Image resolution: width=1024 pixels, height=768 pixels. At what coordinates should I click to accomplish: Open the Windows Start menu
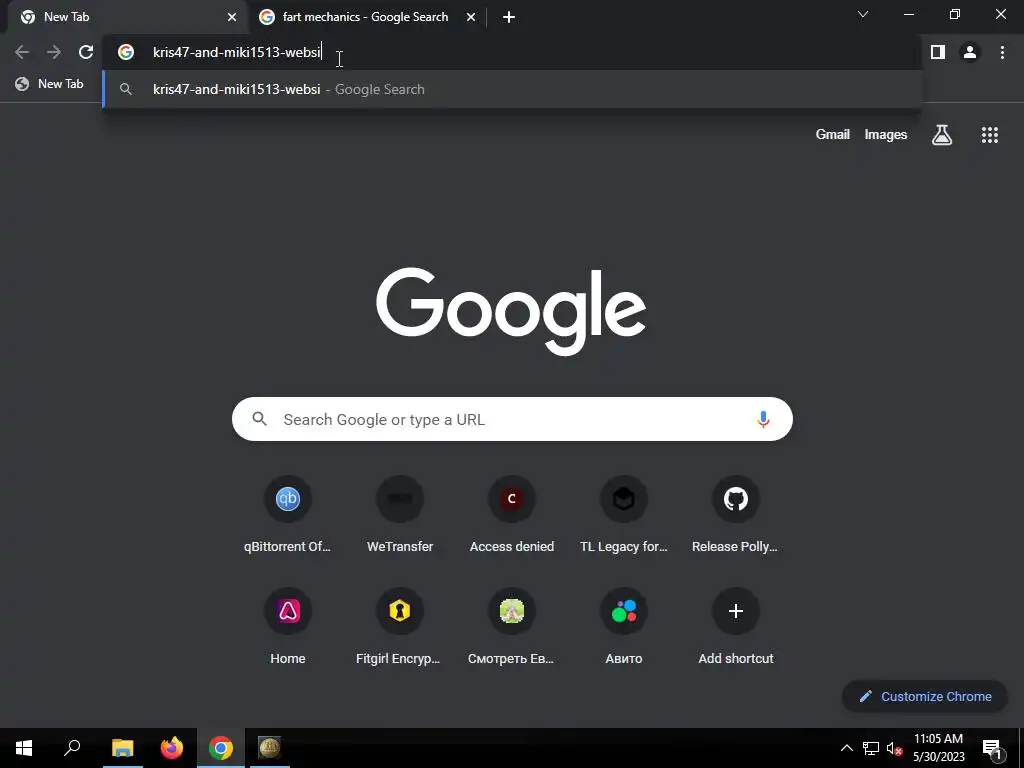pyautogui.click(x=24, y=748)
